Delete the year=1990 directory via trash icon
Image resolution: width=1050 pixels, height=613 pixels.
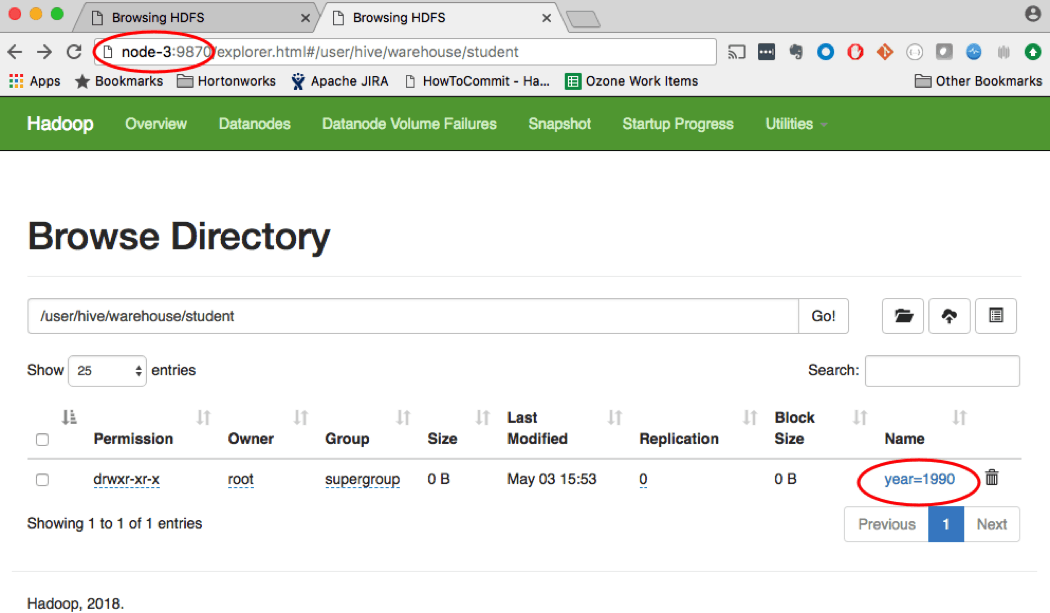pos(991,478)
